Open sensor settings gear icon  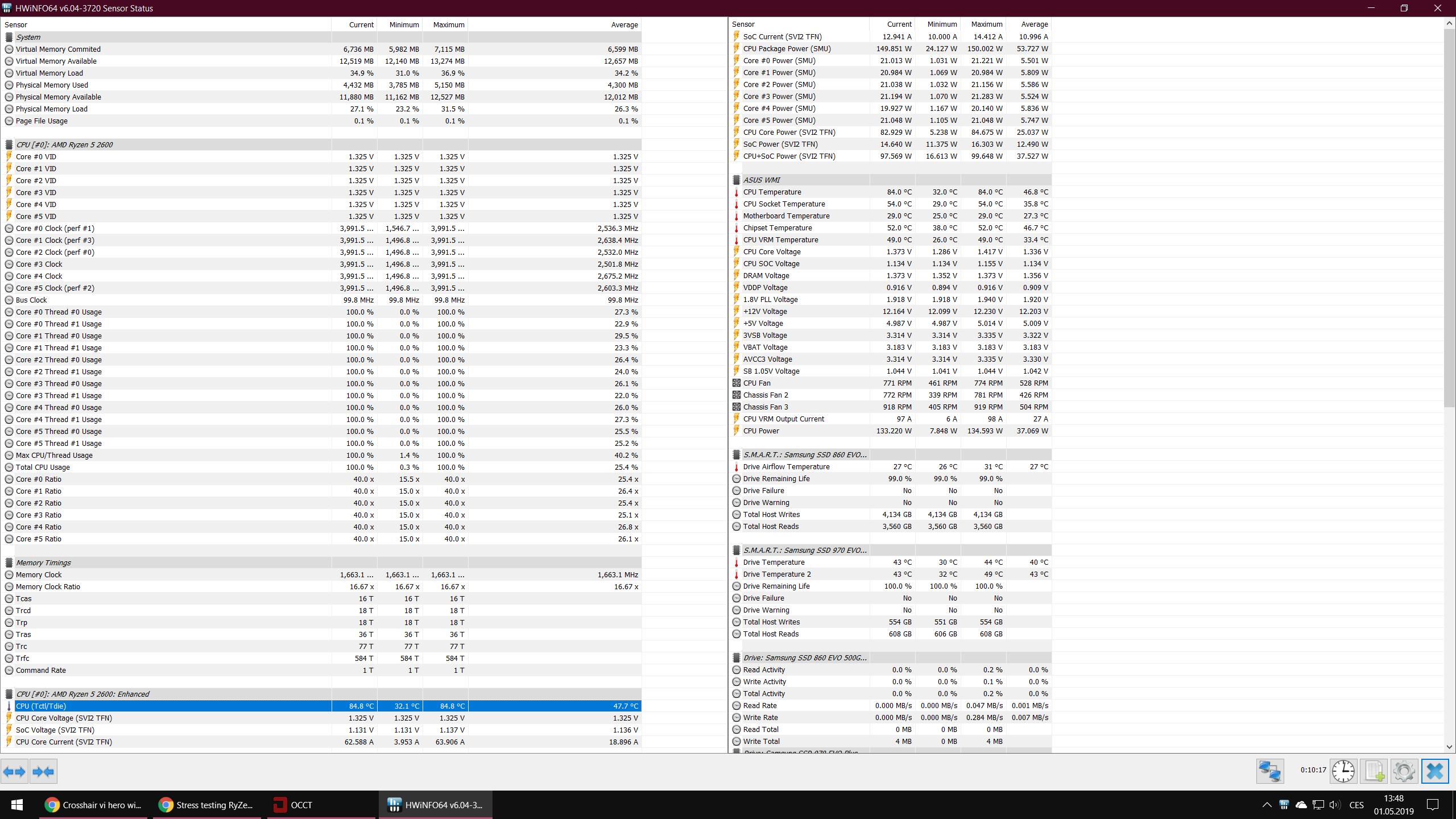[x=1404, y=771]
